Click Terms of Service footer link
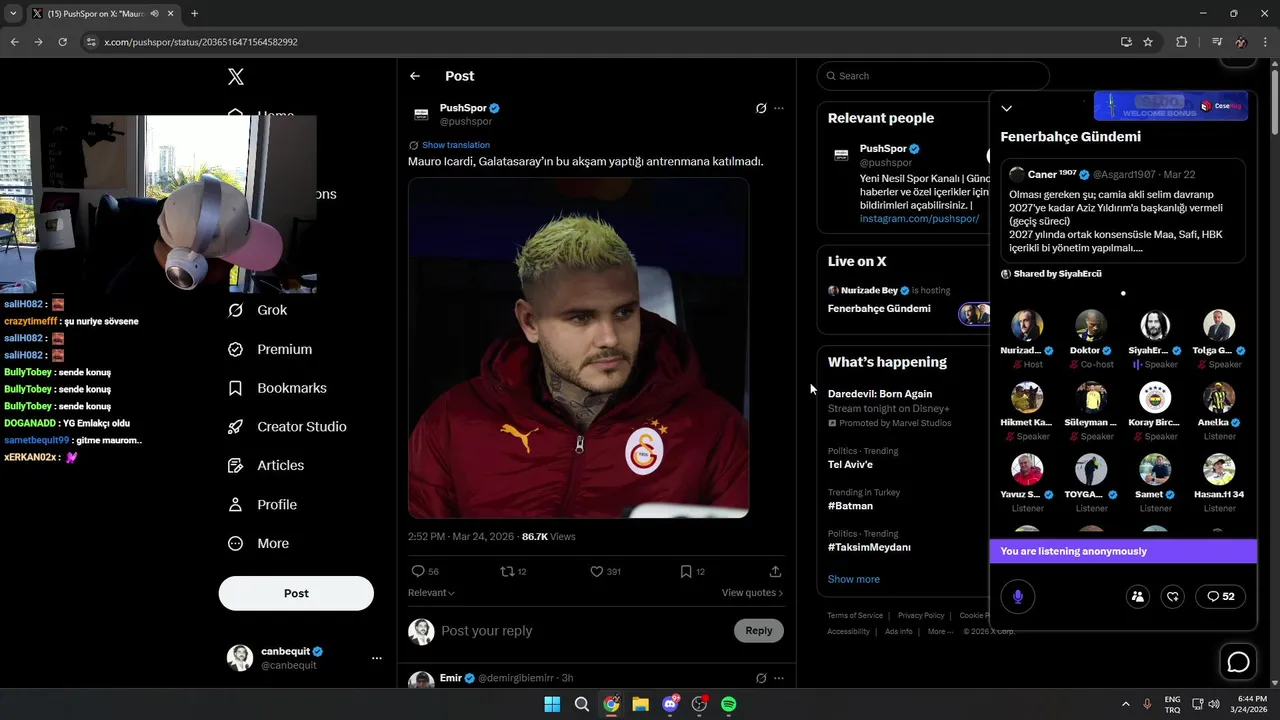 [x=855, y=616]
